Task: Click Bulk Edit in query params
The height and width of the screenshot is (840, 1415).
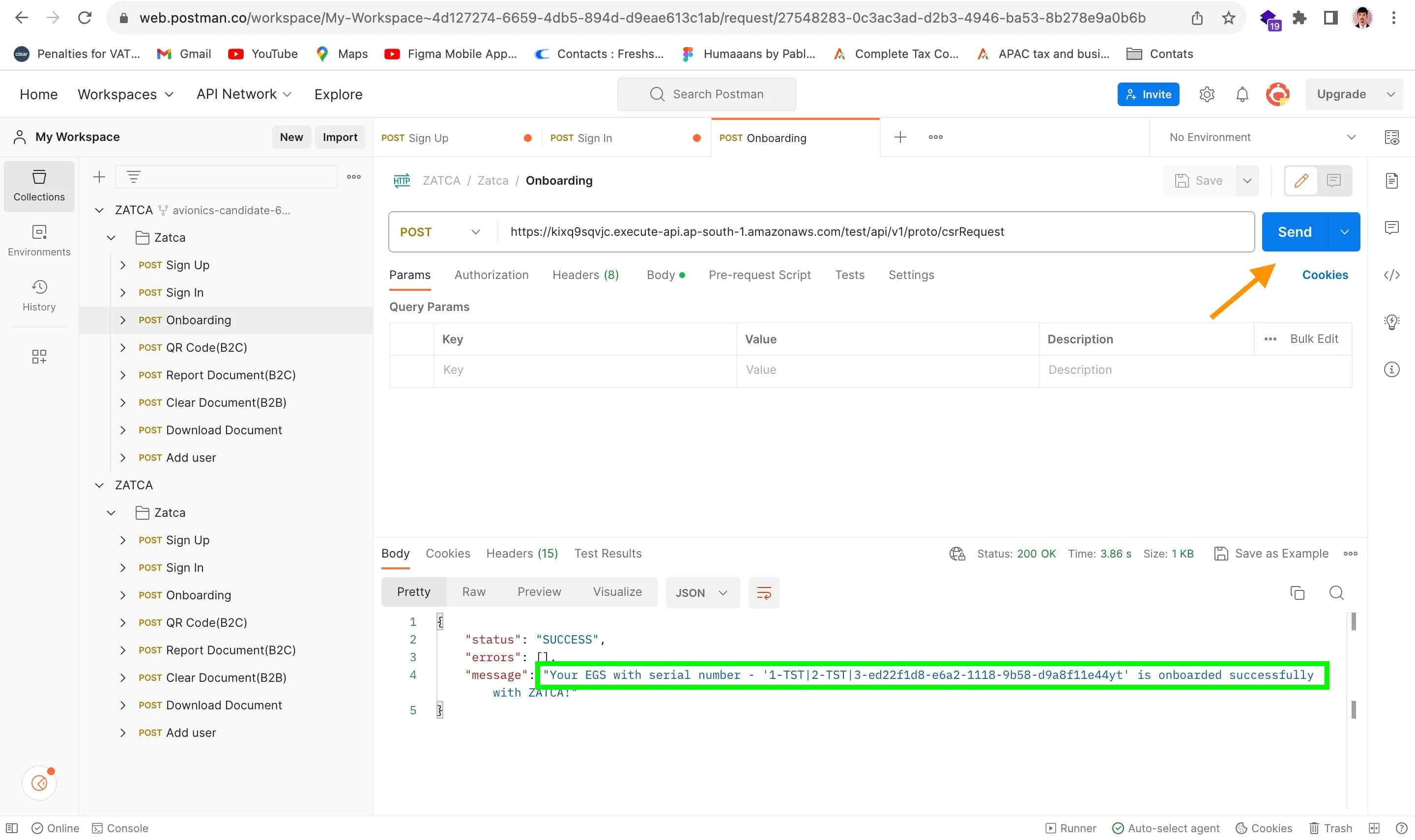Action: pyautogui.click(x=1314, y=339)
